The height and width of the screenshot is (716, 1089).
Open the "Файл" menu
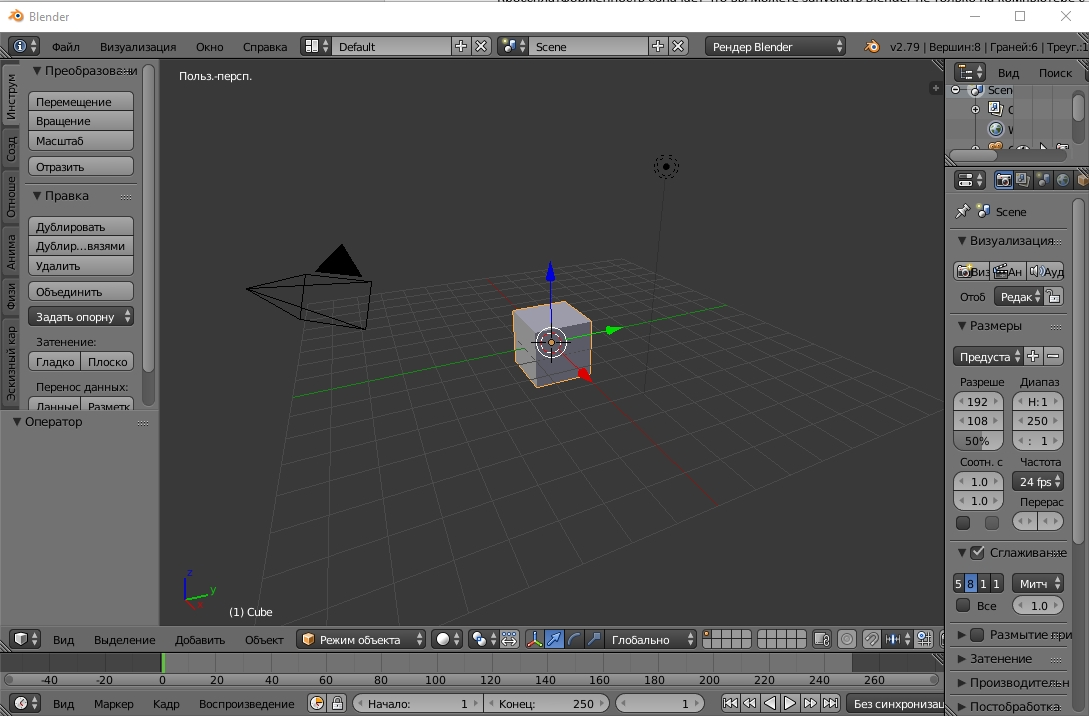(65, 47)
